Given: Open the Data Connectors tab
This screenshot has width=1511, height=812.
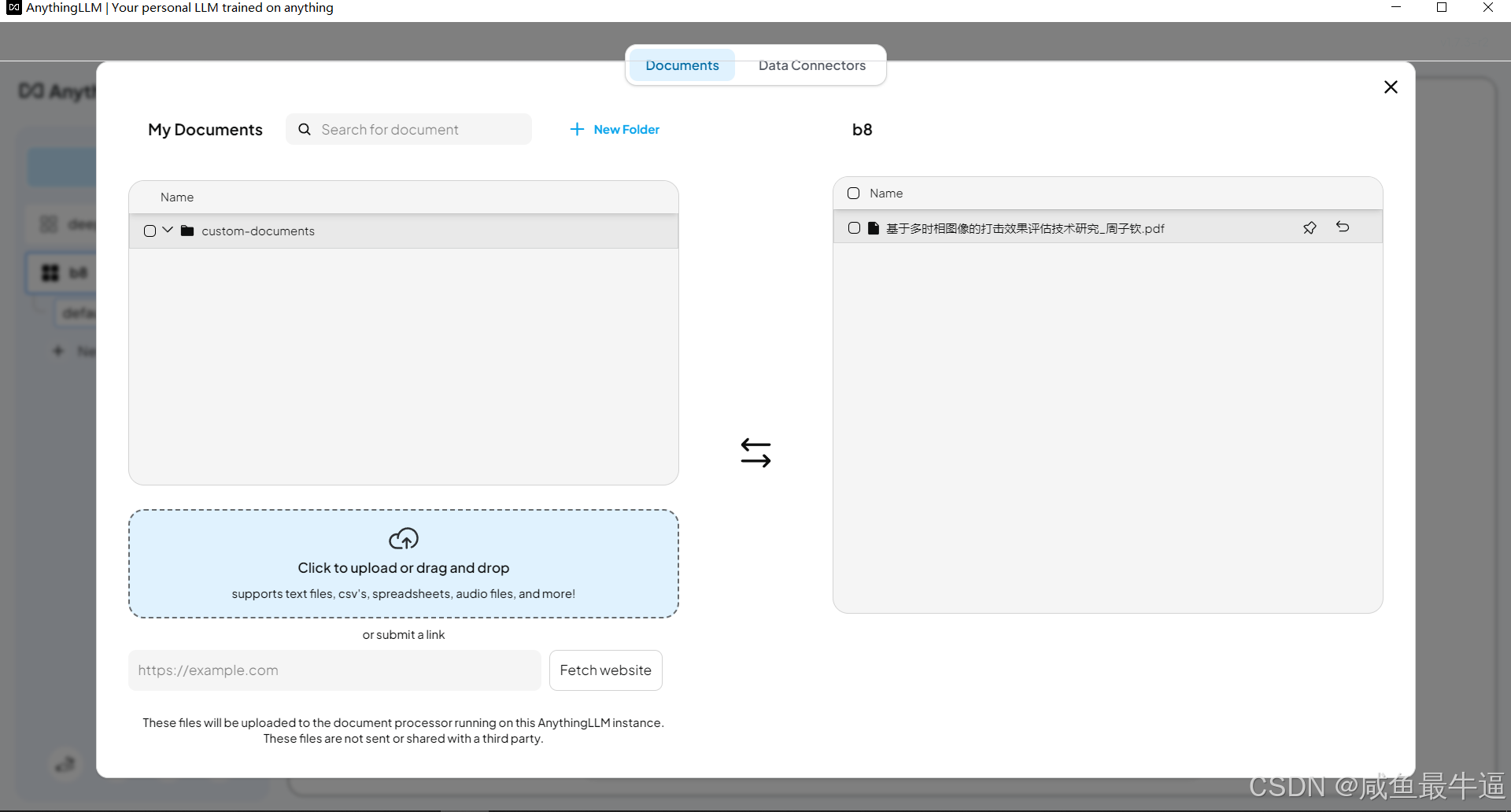Looking at the screenshot, I should tap(811, 65).
